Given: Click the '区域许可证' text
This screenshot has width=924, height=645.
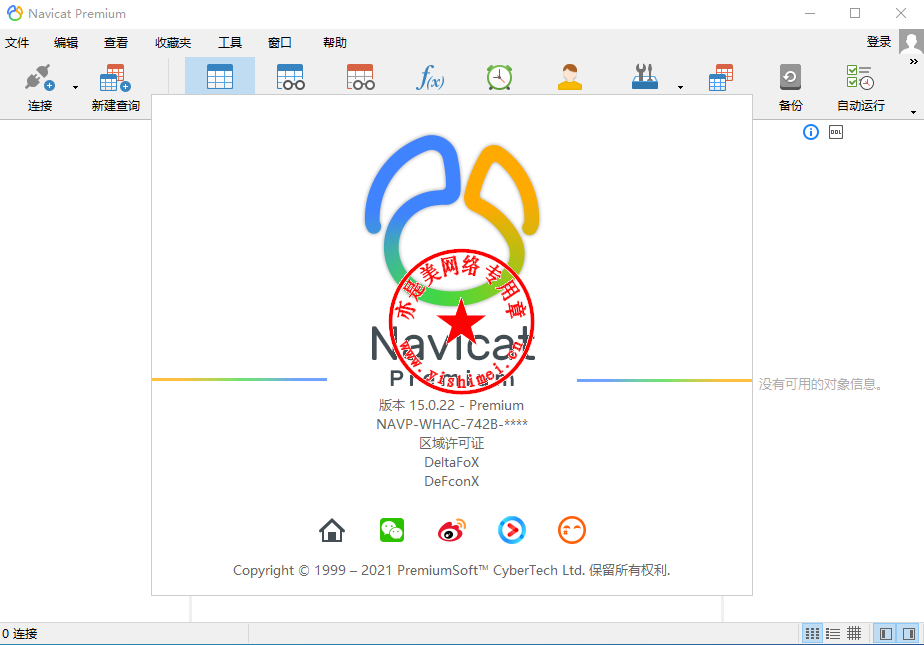Looking at the screenshot, I should (451, 443).
